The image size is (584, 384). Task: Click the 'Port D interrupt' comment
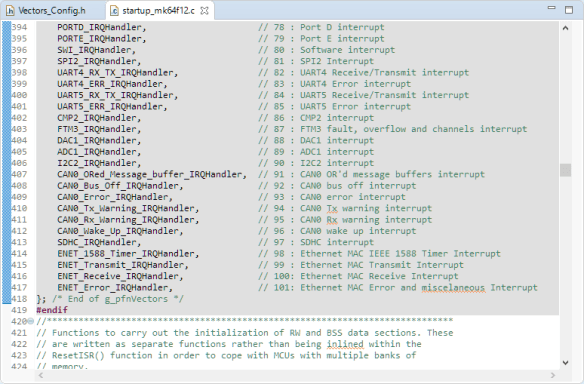click(342, 27)
